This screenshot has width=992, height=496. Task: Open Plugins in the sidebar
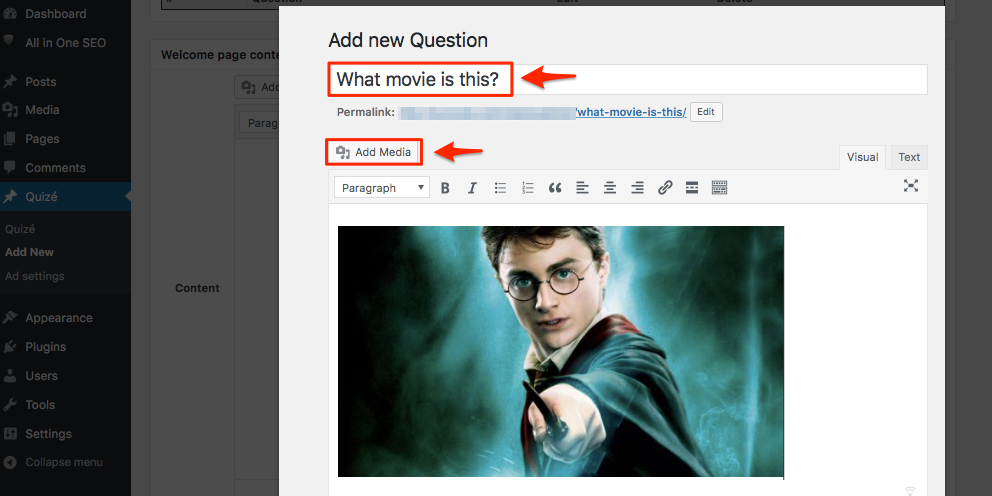click(x=46, y=347)
